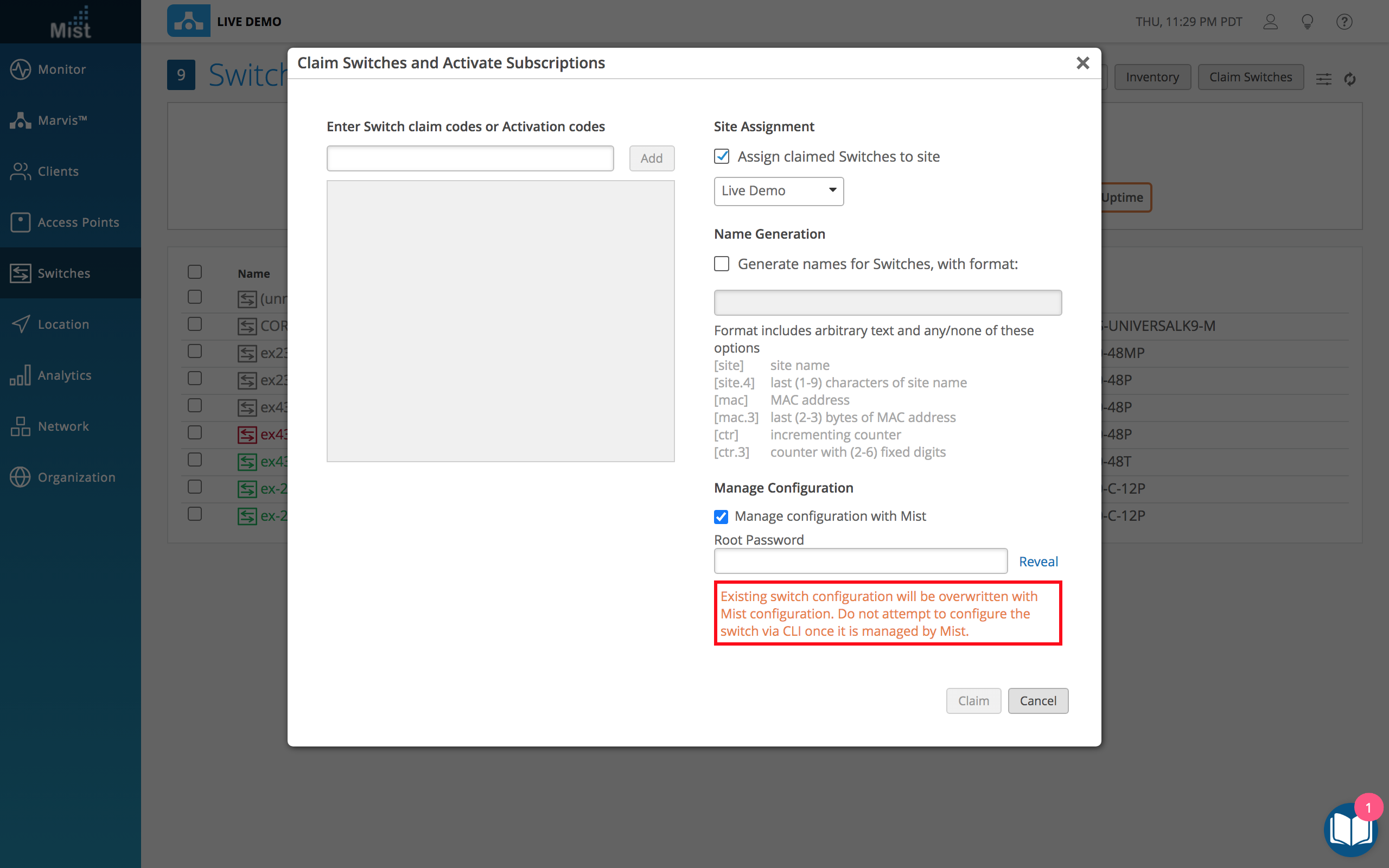Uncheck Manage configuration with Mist
This screenshot has width=1389, height=868.
click(x=721, y=516)
